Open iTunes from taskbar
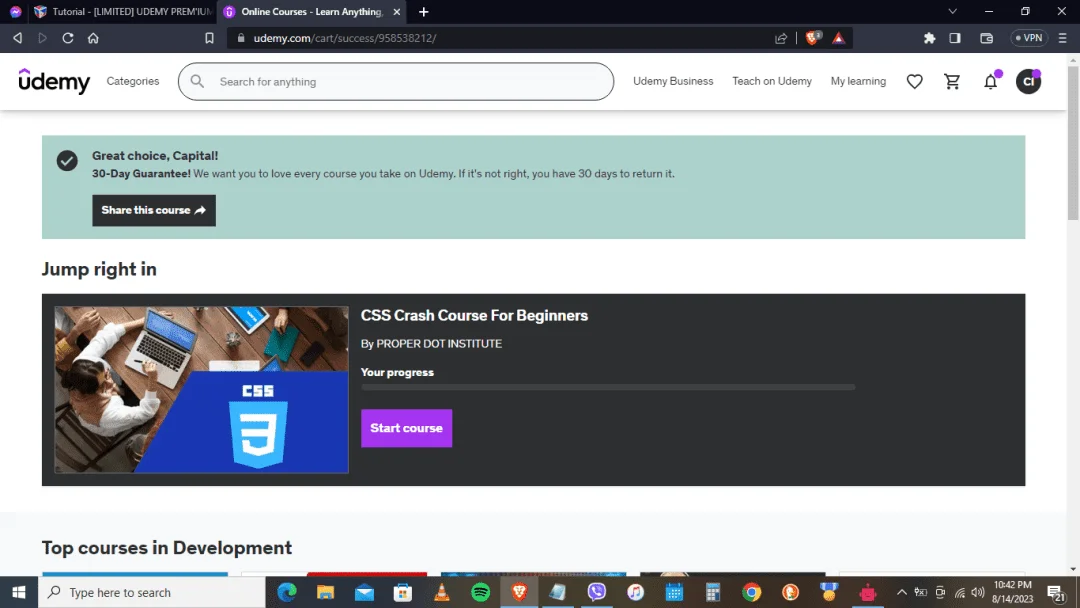The width and height of the screenshot is (1080, 608). click(x=635, y=592)
